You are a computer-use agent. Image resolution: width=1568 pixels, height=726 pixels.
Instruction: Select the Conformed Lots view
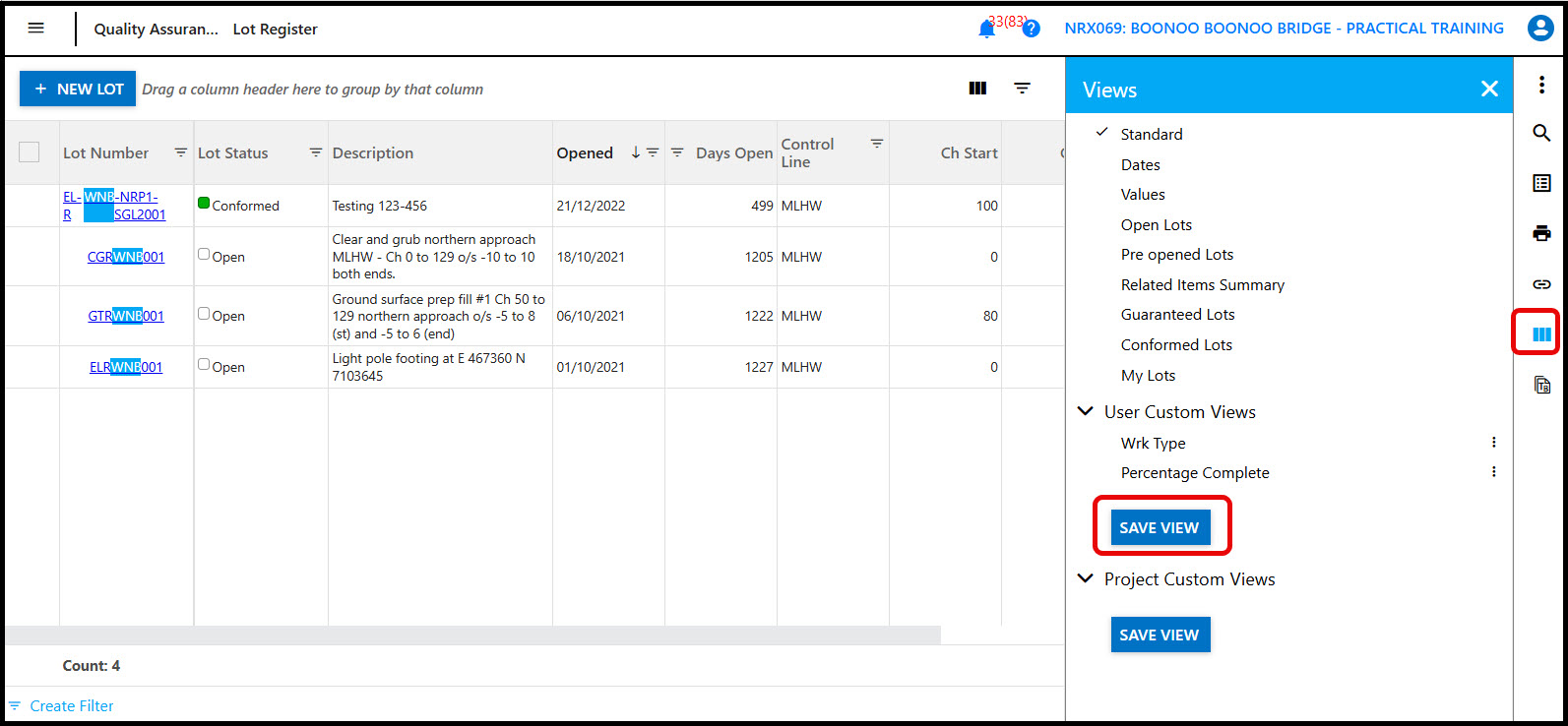(1176, 345)
